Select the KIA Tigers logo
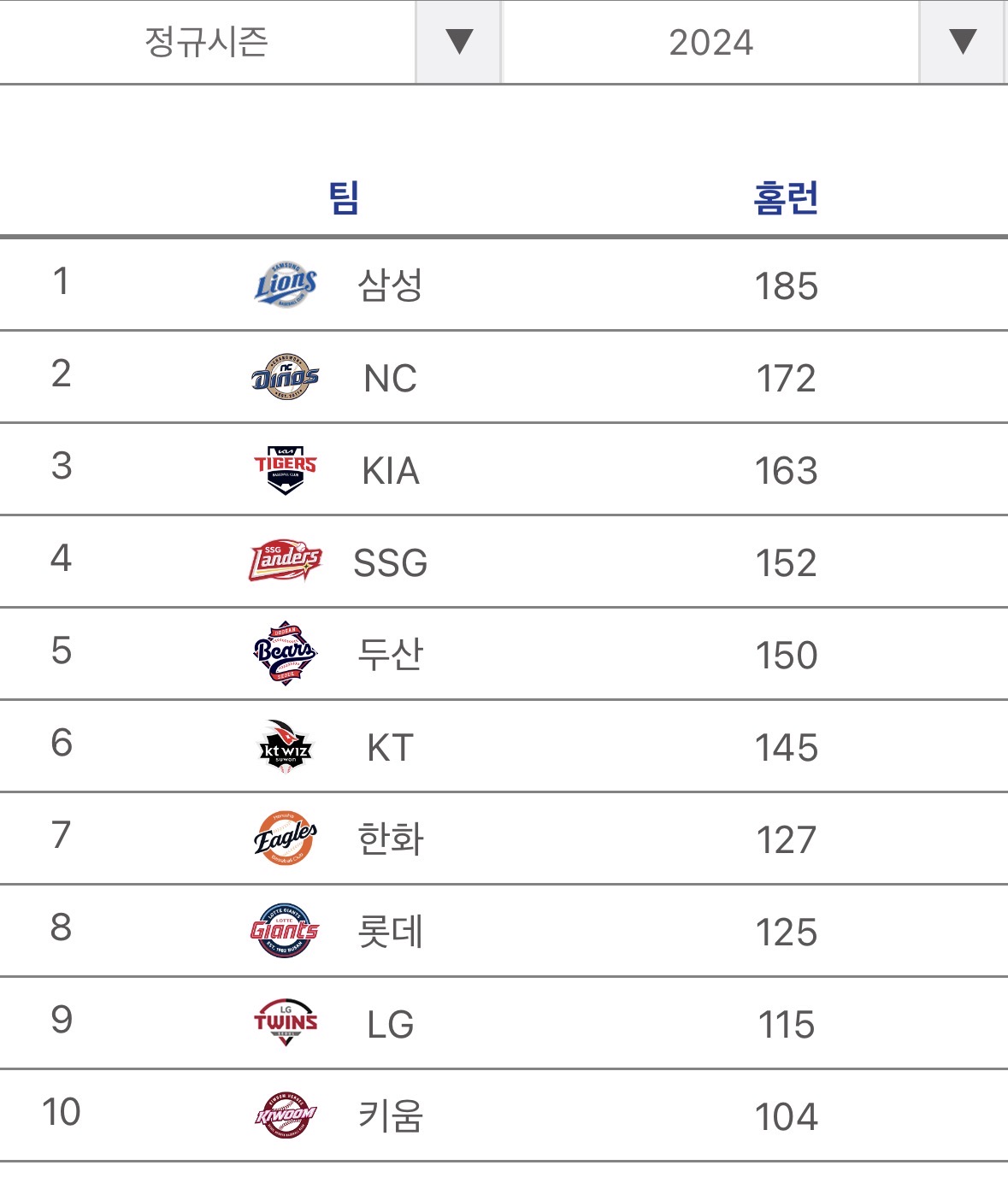Image resolution: width=1008 pixels, height=1177 pixels. [286, 469]
